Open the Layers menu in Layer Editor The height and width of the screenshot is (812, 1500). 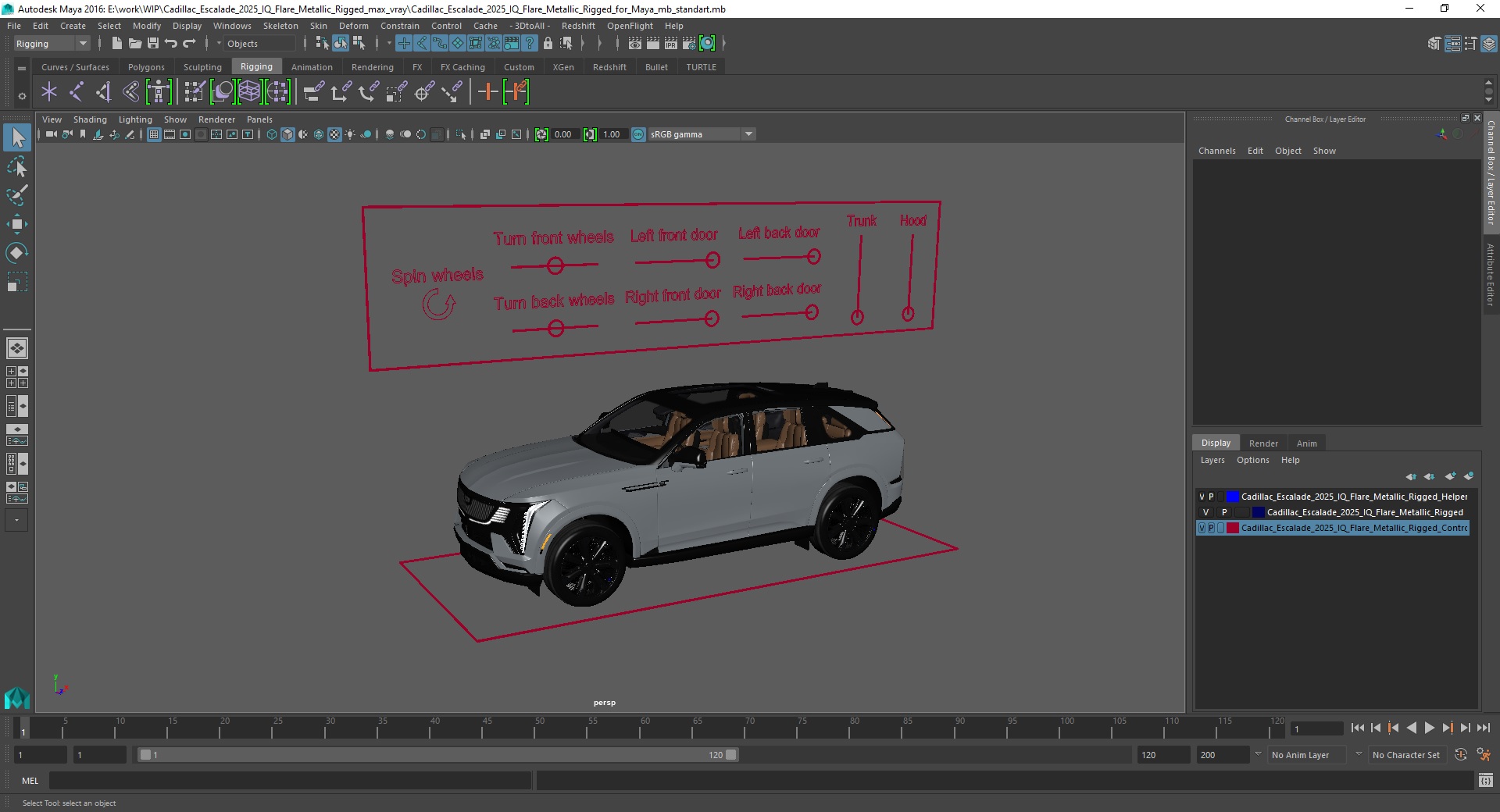(1212, 460)
